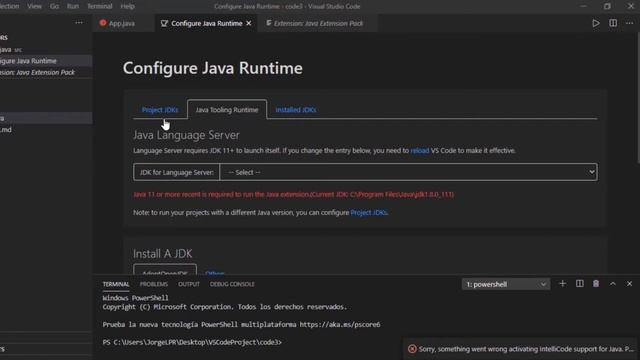Click the App.java tab error icon
The image size is (640, 360).
click(x=103, y=23)
